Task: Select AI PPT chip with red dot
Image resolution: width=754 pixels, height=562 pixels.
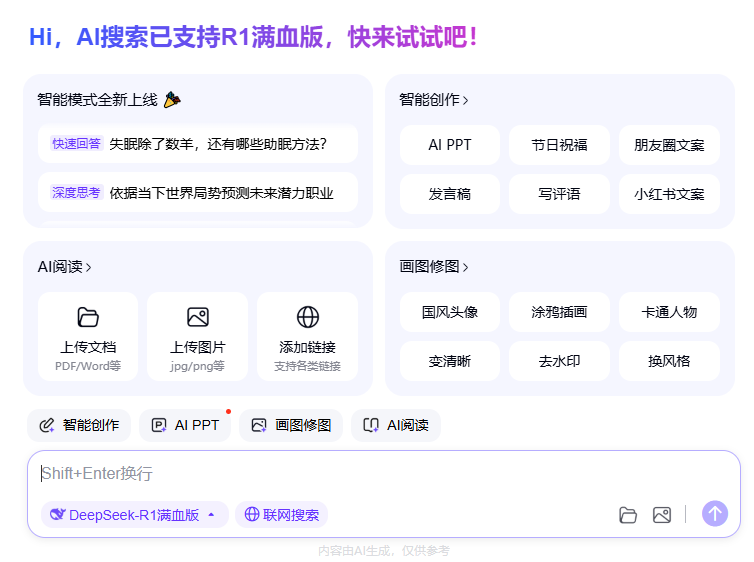Action: [x=186, y=425]
